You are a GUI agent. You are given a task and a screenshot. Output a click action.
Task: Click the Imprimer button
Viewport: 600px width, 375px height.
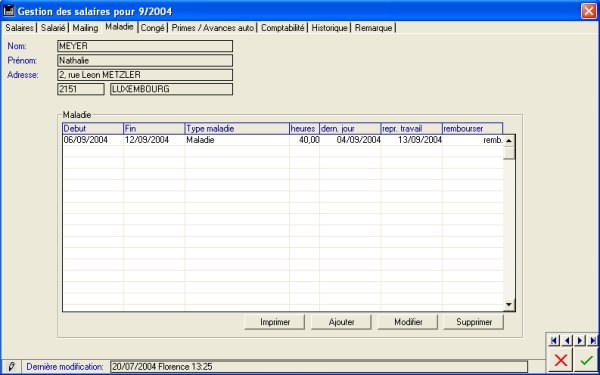(x=275, y=322)
